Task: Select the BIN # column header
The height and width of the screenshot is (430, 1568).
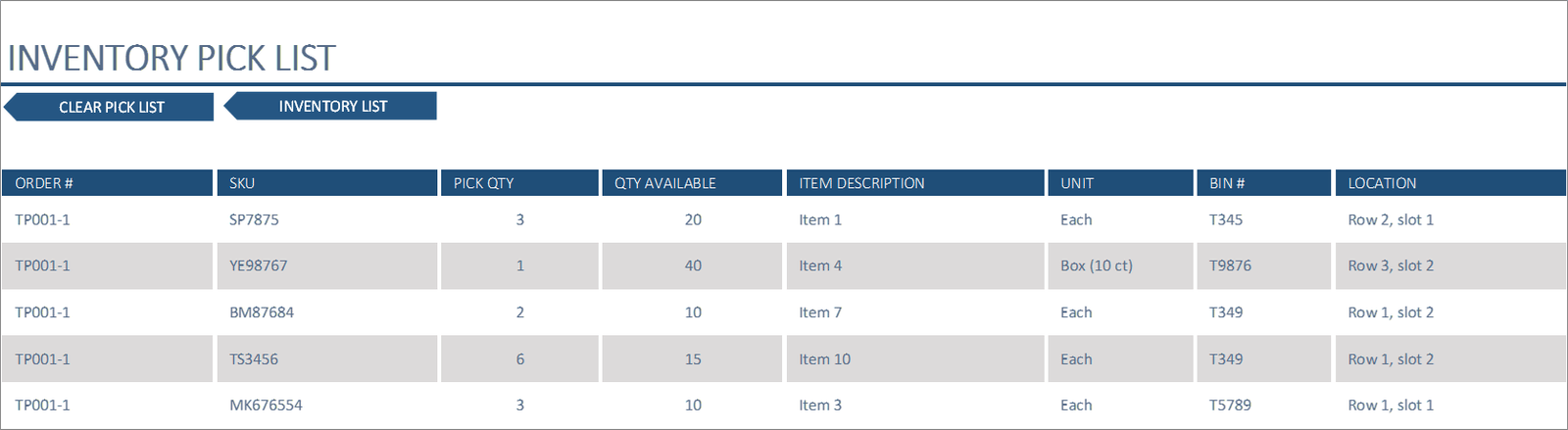Action: pyautogui.click(x=1264, y=183)
